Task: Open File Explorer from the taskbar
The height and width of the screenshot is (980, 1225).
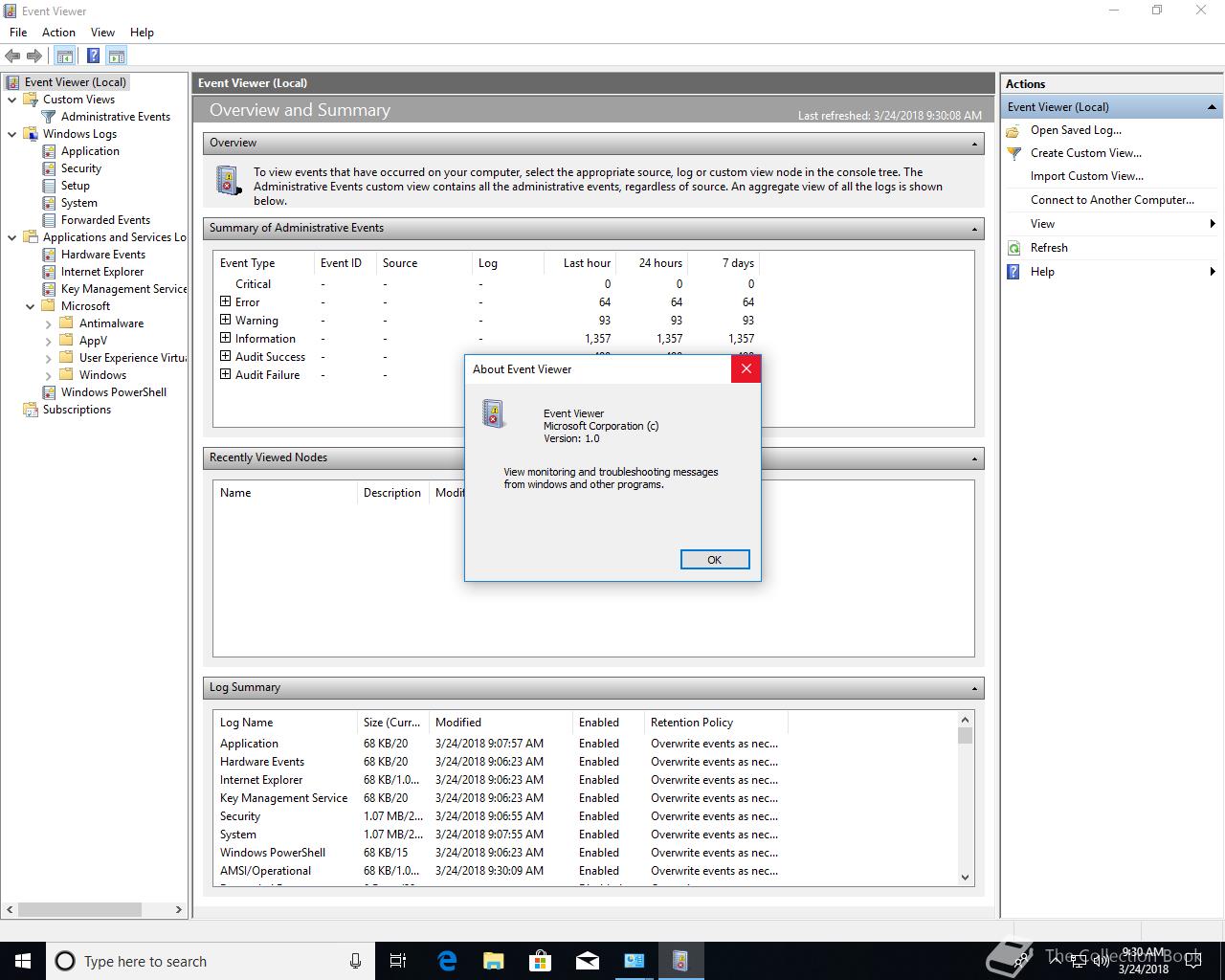Action: coord(494,961)
